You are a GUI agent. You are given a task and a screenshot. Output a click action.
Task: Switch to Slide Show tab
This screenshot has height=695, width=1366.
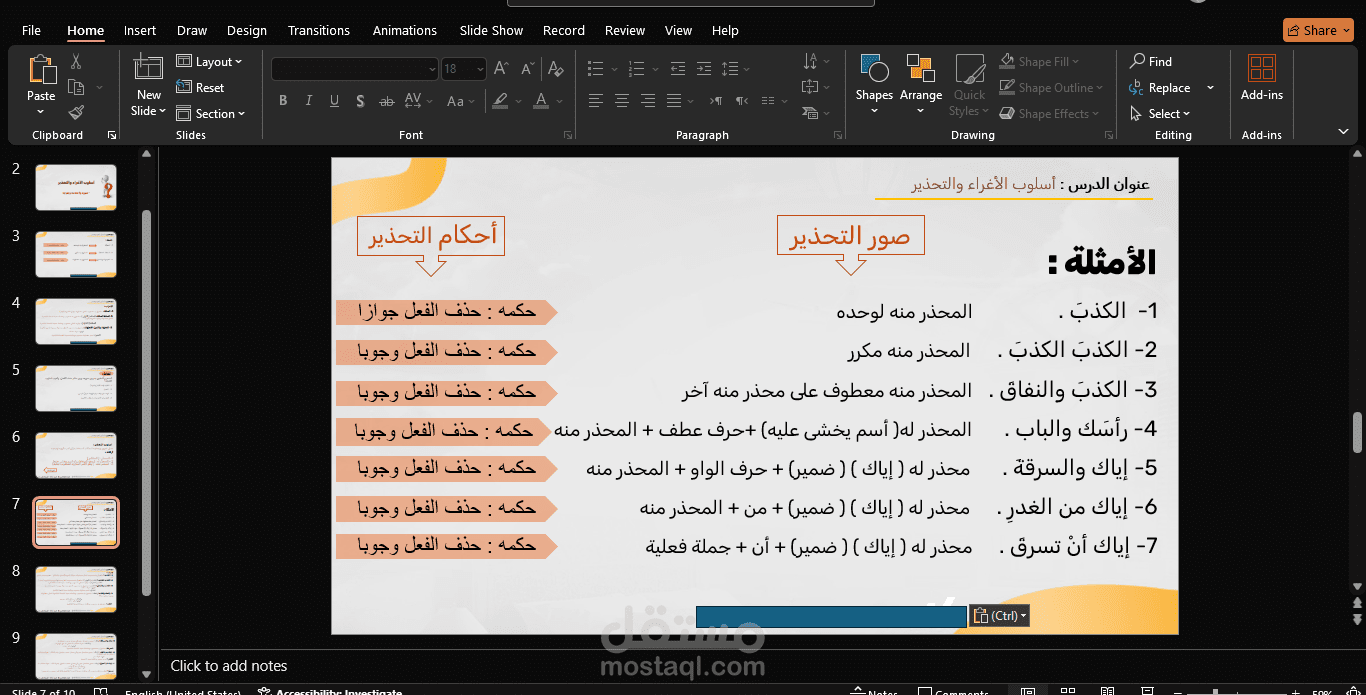click(x=491, y=30)
